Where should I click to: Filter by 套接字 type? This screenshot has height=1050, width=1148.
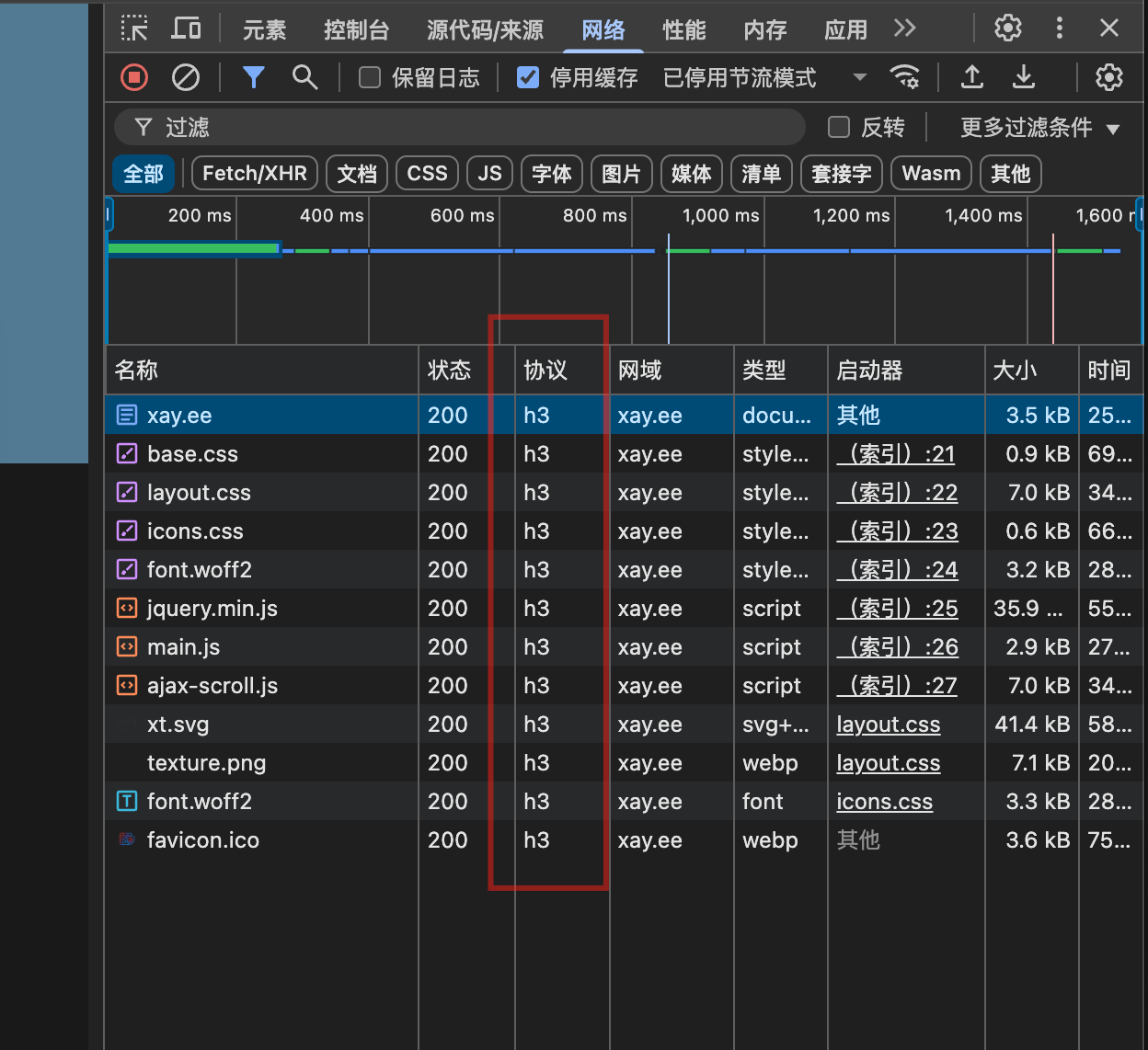(x=842, y=174)
